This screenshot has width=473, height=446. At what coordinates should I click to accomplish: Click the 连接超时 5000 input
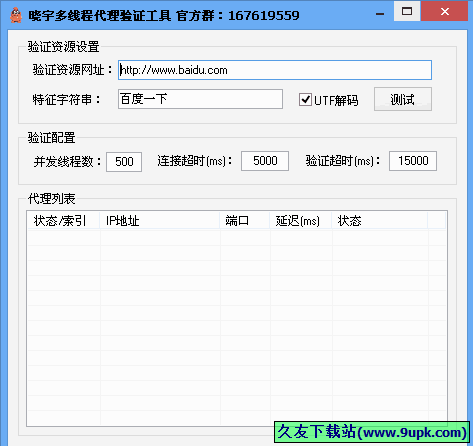pos(265,161)
